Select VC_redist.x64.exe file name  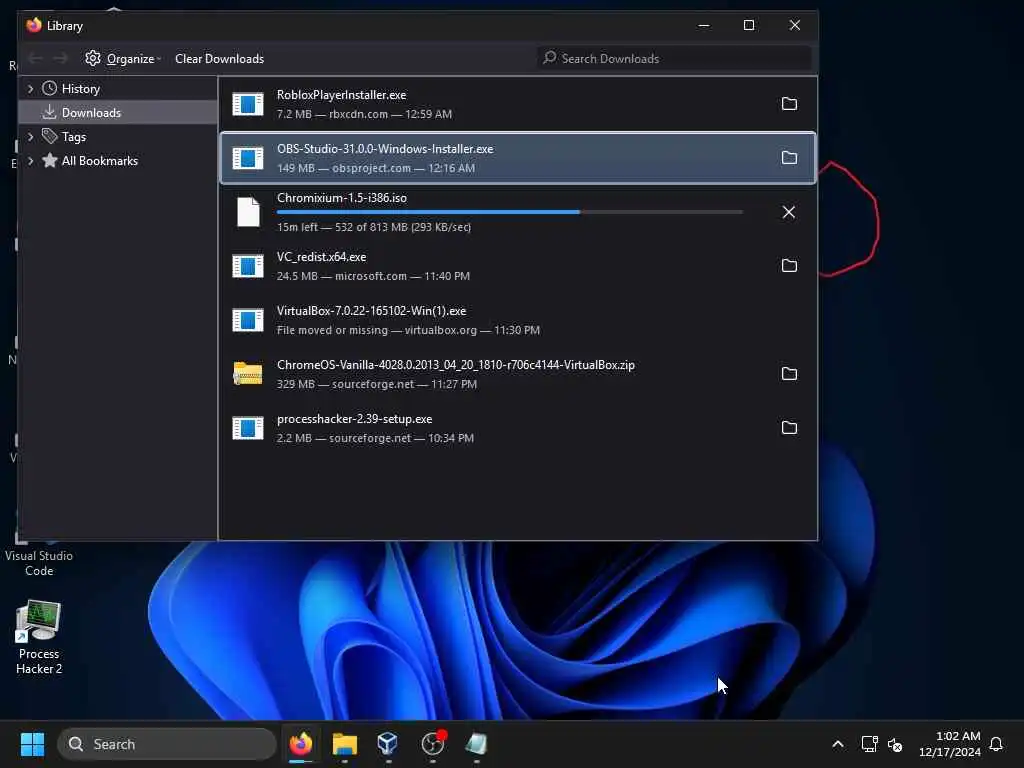coord(321,257)
